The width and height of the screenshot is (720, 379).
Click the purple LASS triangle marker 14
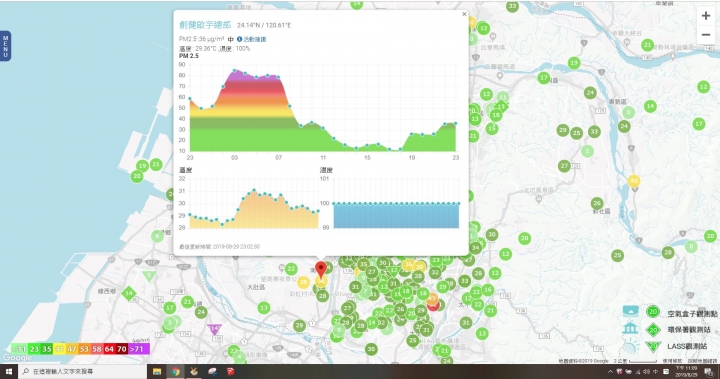pyautogui.click(x=214, y=328)
